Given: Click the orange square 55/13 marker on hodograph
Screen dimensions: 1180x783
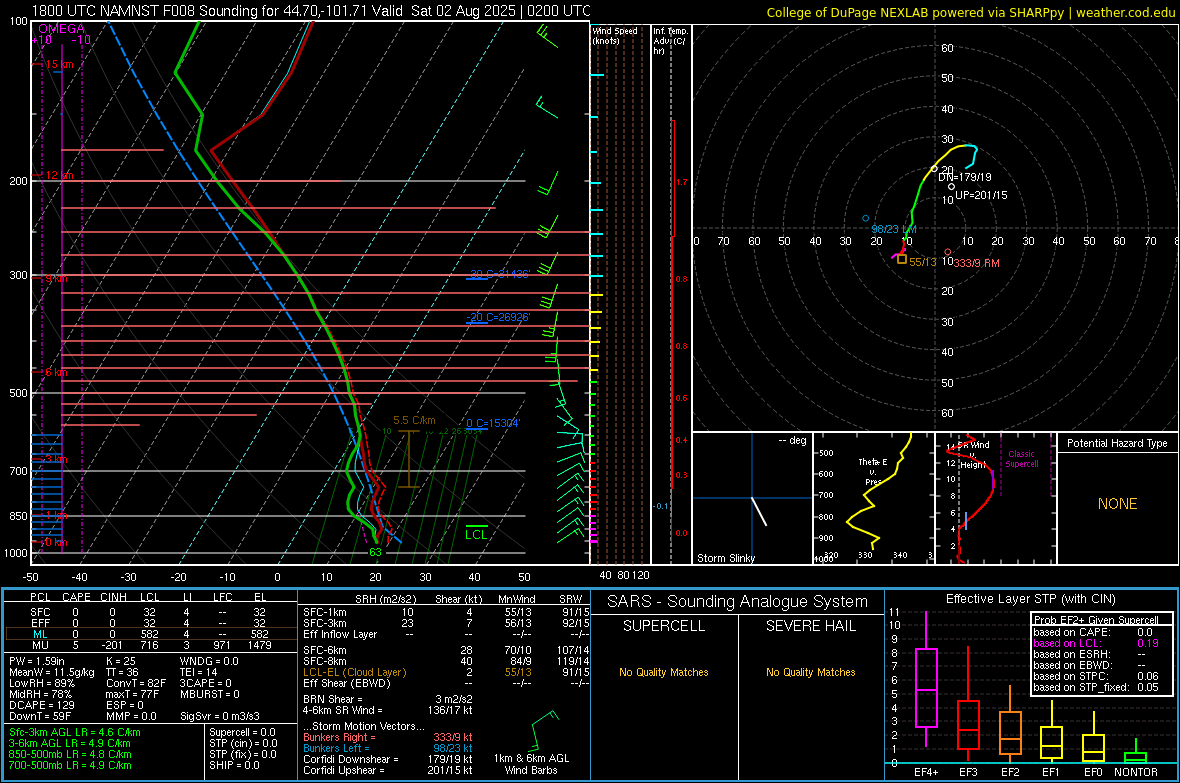Looking at the screenshot, I should pyautogui.click(x=902, y=259).
